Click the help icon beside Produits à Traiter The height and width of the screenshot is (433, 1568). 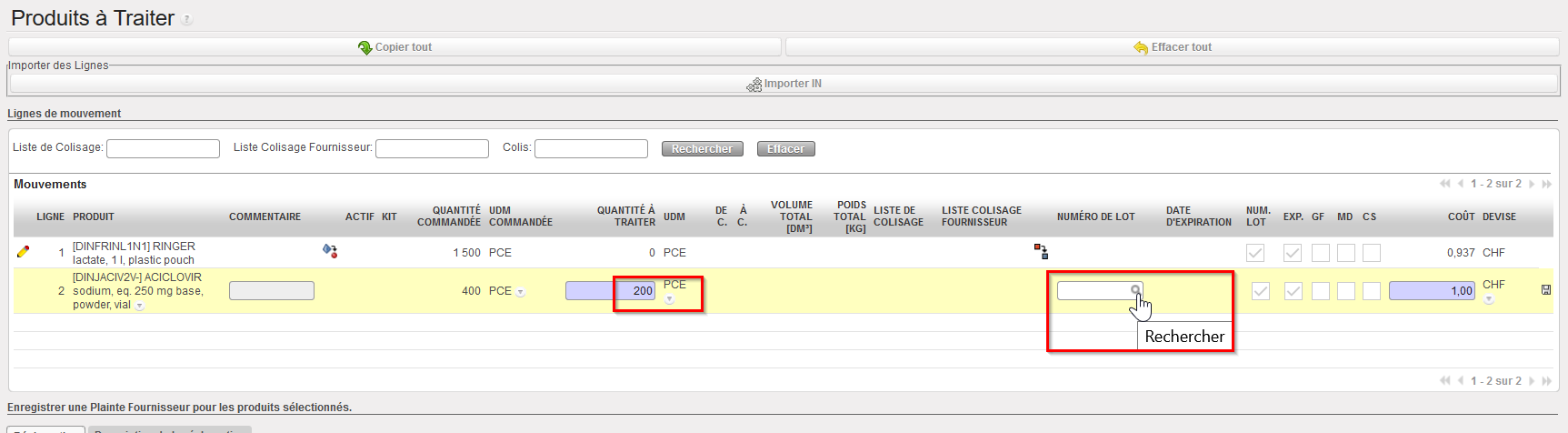click(x=186, y=19)
